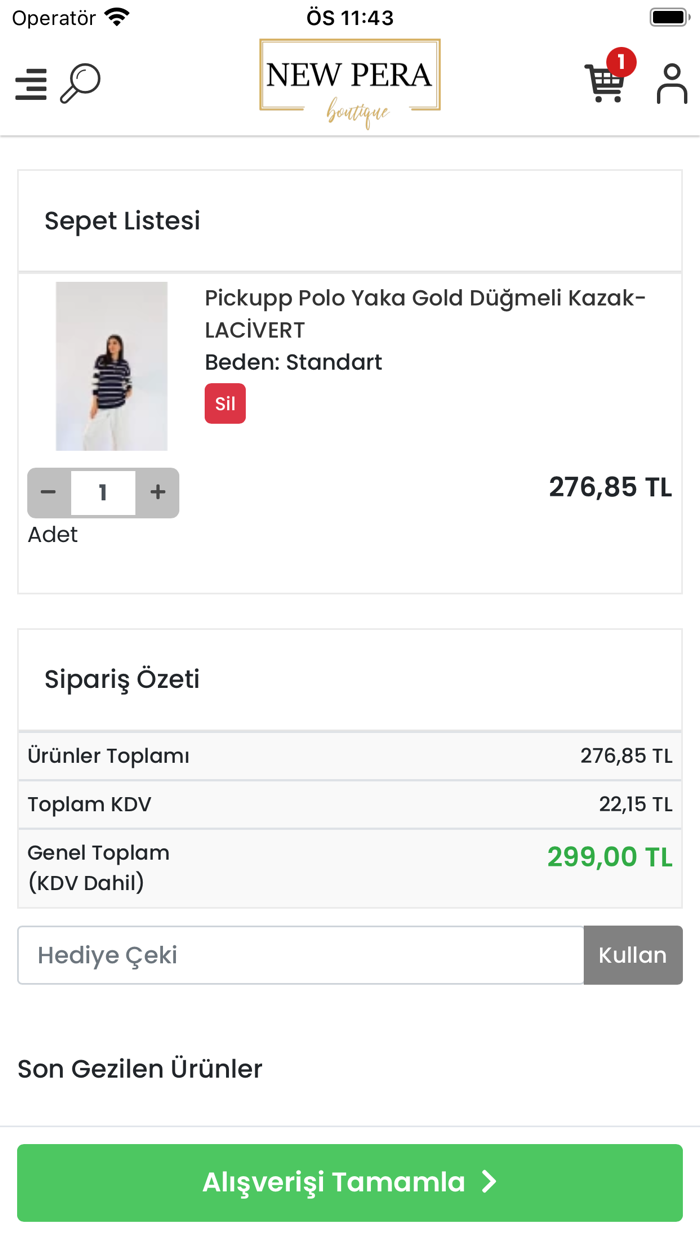Viewport: 700px width, 1244px height.
Task: Tap the New Pera boutique logo
Action: tap(350, 83)
